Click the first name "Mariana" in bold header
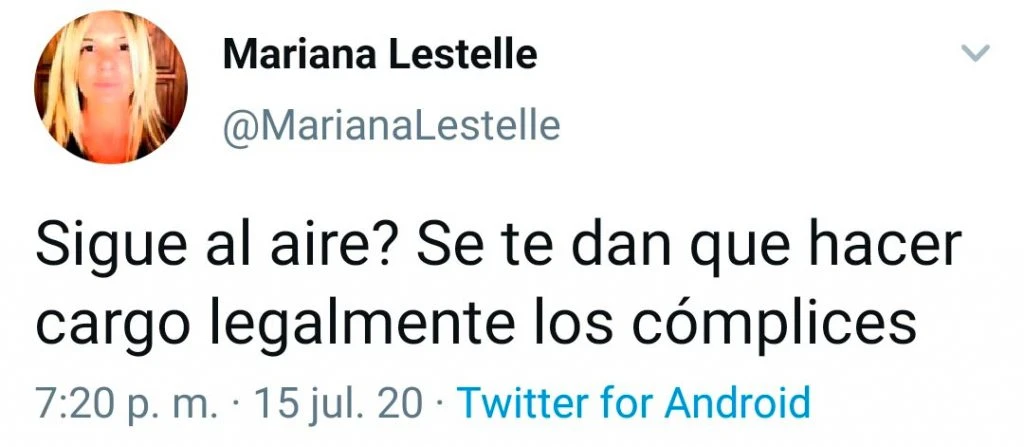Screen dimensions: 1024x447 coord(300,56)
